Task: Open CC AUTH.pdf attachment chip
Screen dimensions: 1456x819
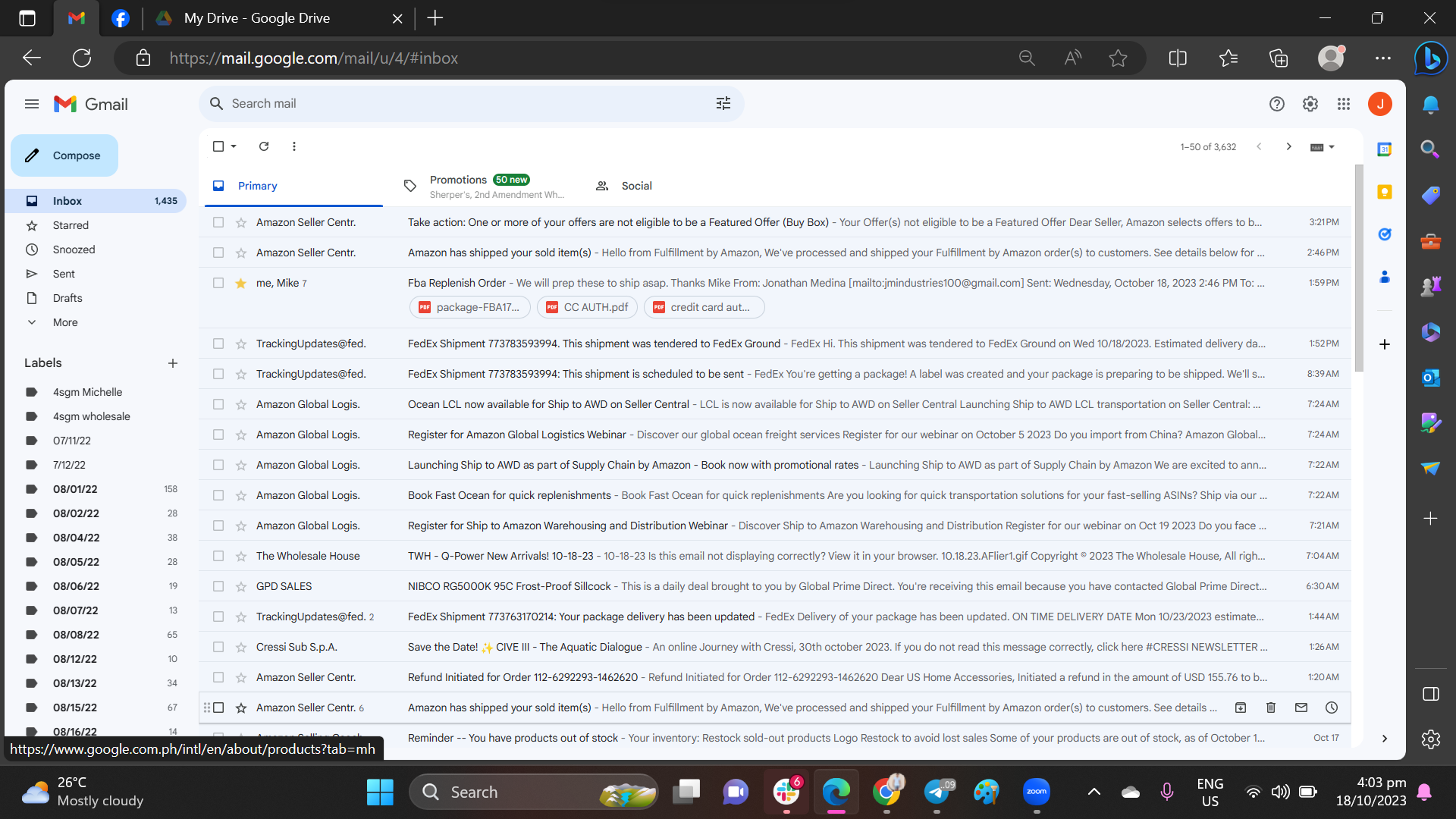Action: 588,307
